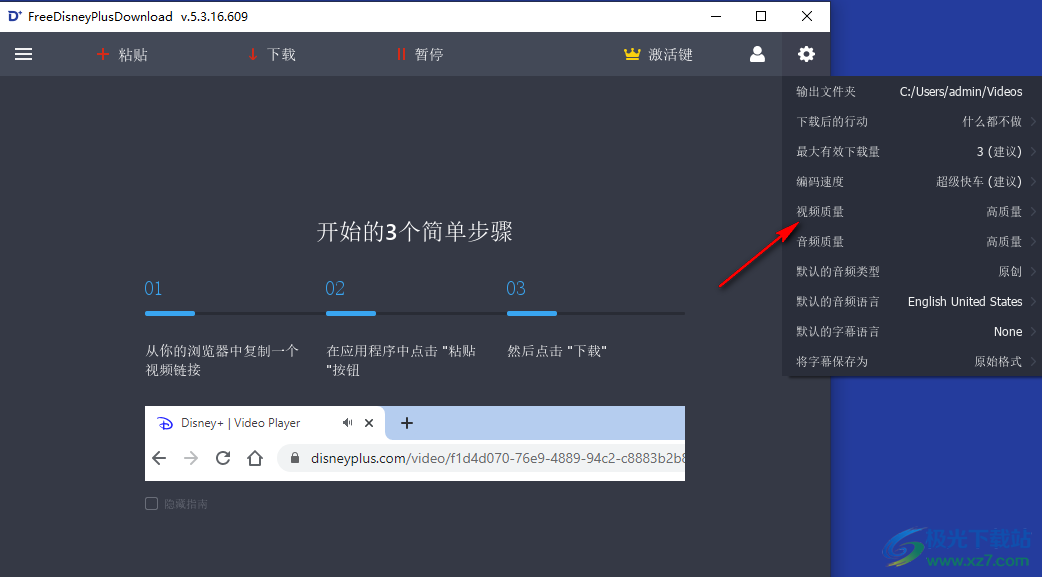Click the address bar padlock icon
Screen dimensions: 1042x577
(x=295, y=458)
